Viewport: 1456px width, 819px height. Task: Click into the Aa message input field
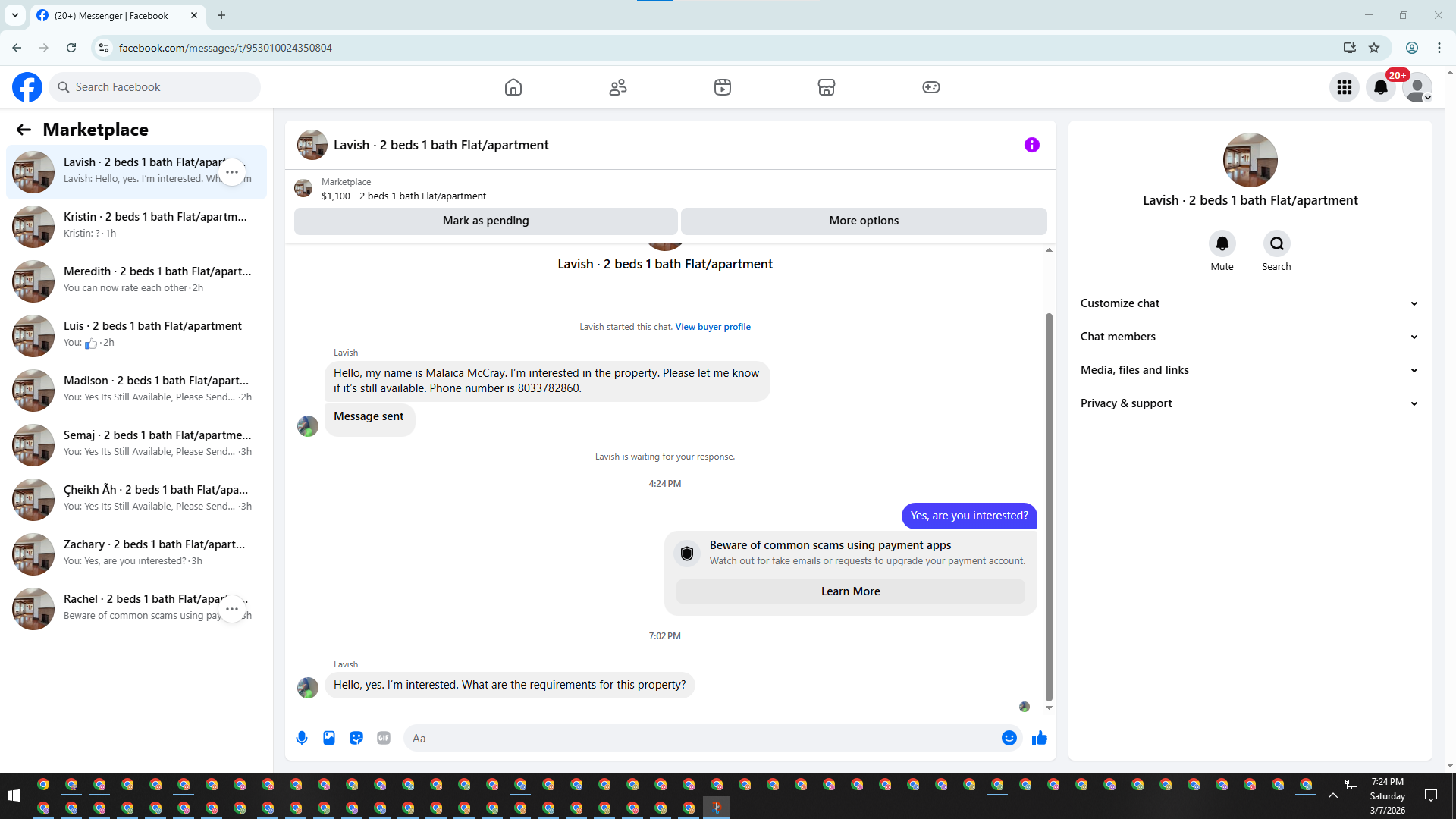point(701,738)
